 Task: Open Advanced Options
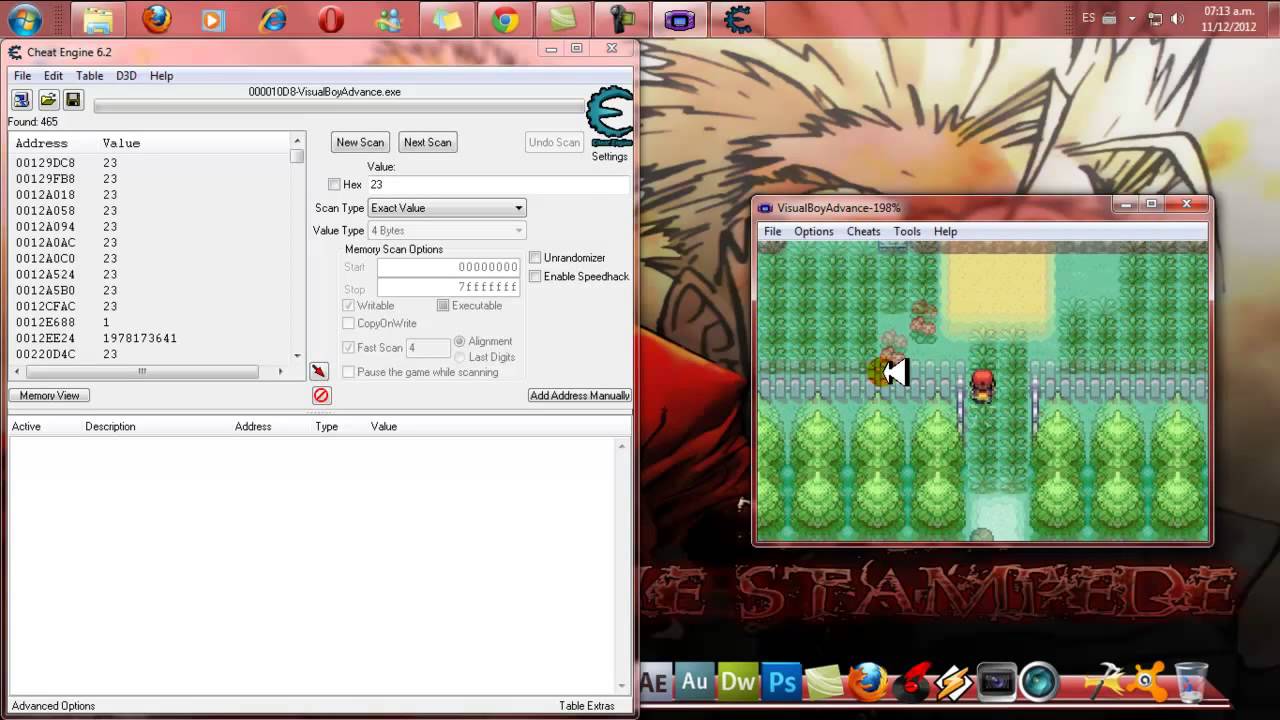click(x=53, y=706)
